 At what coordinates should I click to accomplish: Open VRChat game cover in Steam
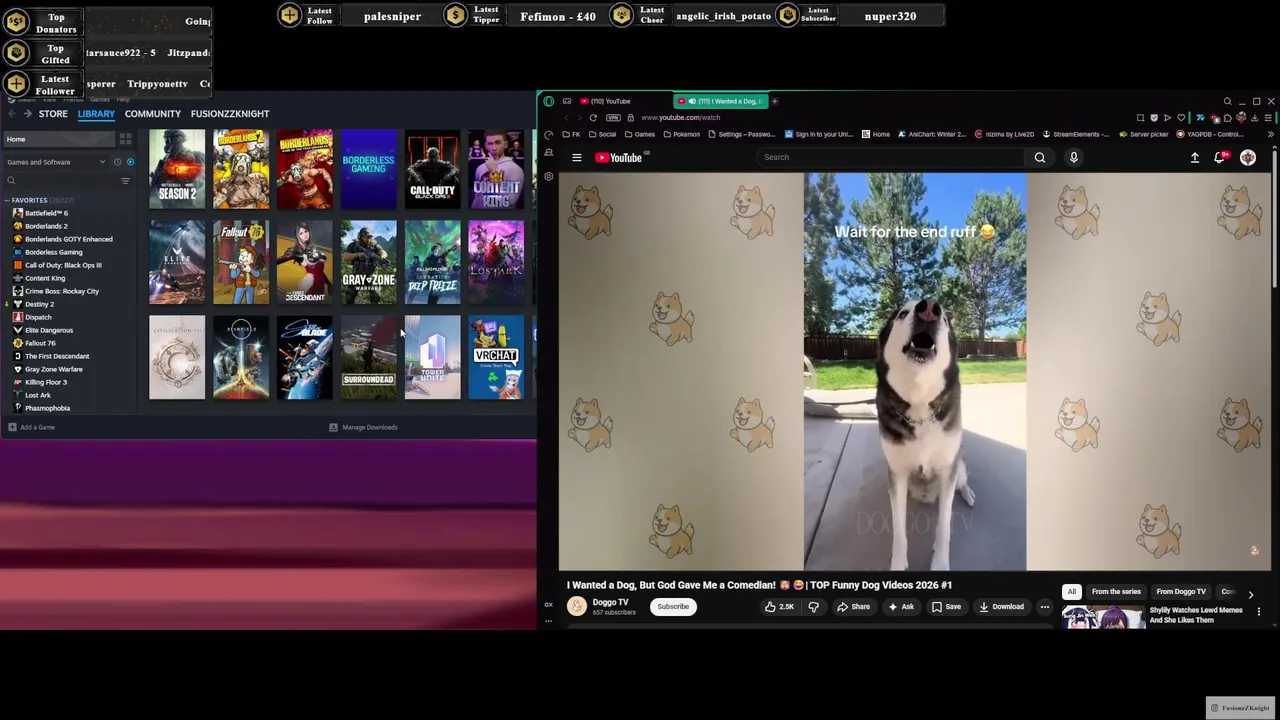[496, 357]
